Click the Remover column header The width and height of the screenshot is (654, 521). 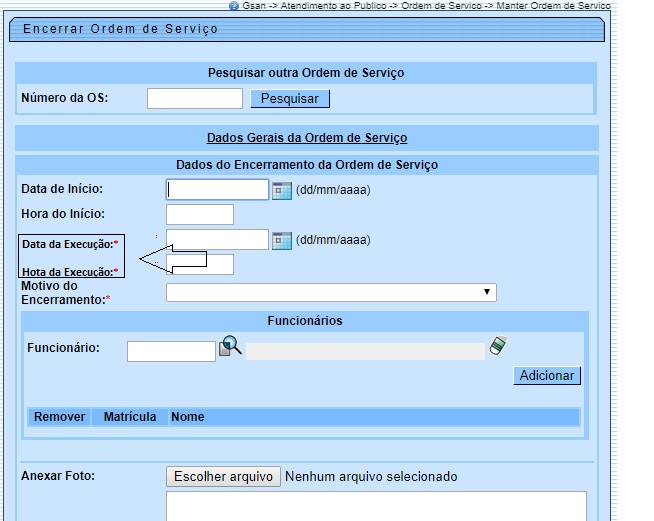(x=60, y=417)
